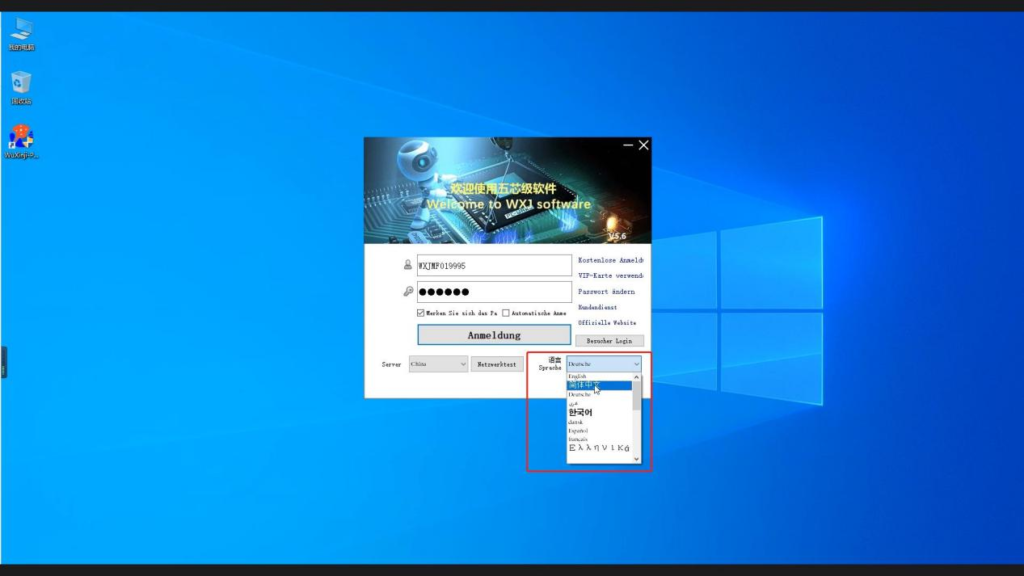The height and width of the screenshot is (576, 1024).
Task: Run the Netzwerktest button
Action: 497,364
